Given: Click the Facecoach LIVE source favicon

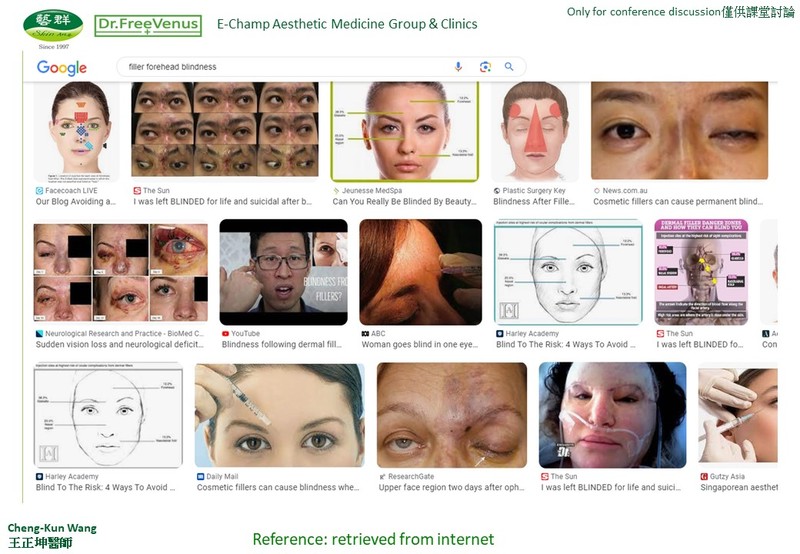Looking at the screenshot, I should click(39, 191).
